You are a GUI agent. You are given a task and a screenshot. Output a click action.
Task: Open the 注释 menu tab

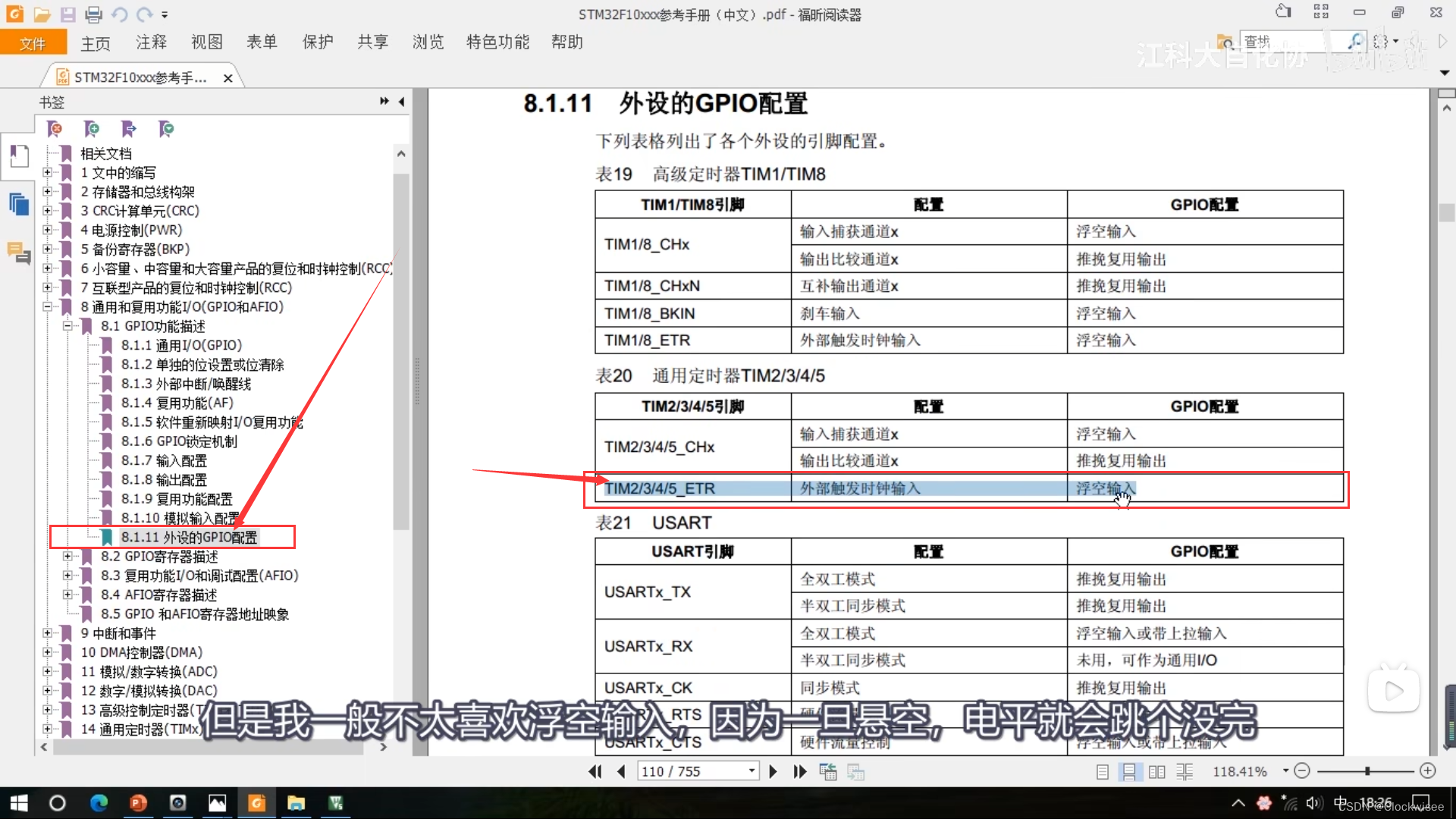[151, 42]
